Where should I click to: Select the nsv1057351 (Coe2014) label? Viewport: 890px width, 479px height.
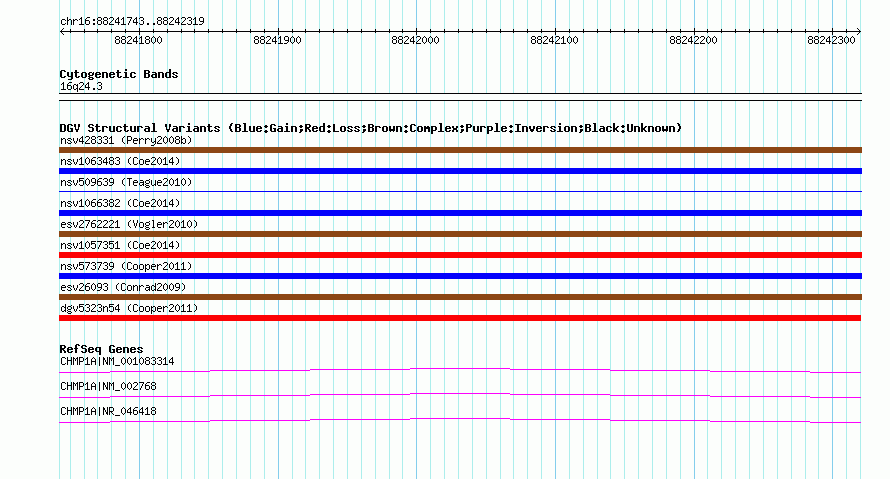[120, 245]
